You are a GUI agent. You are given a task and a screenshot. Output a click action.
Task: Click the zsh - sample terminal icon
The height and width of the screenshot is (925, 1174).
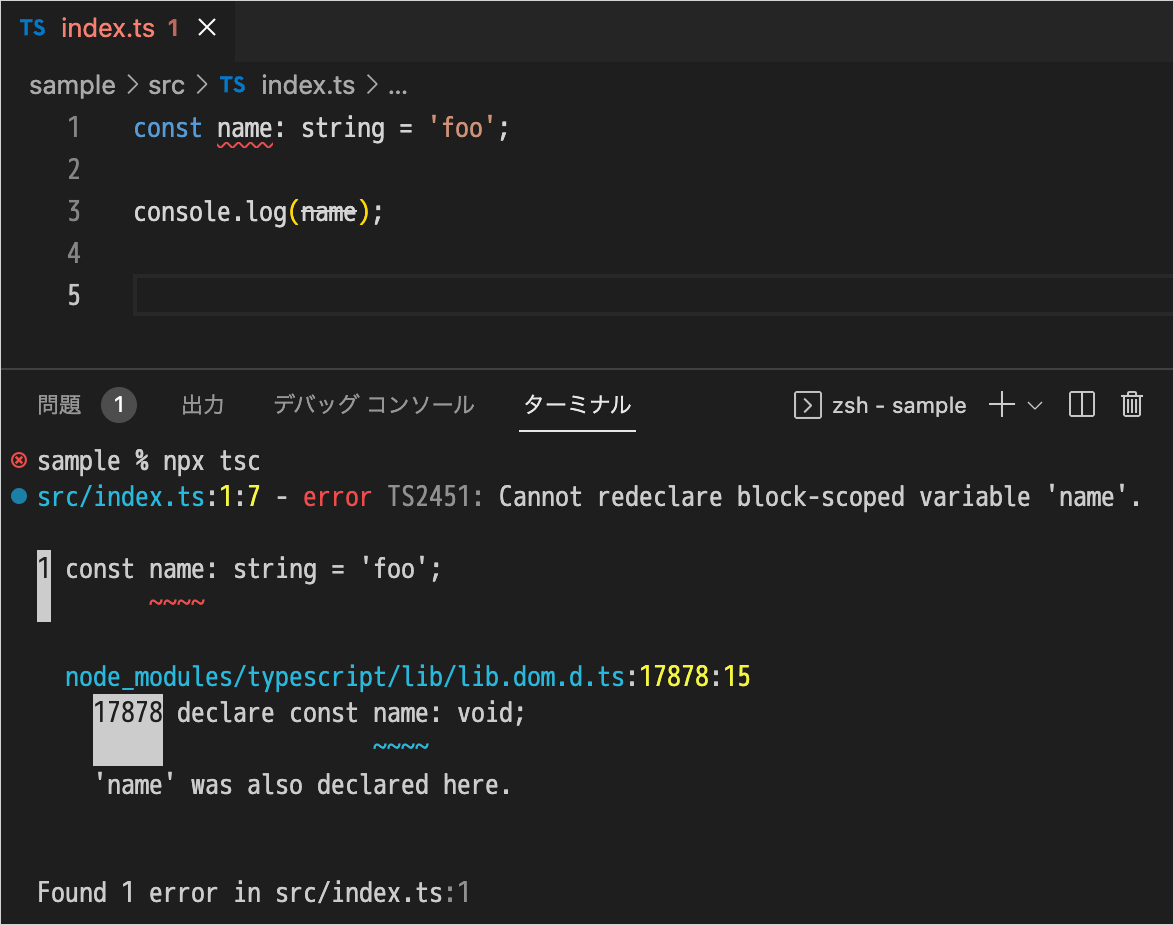(x=807, y=405)
